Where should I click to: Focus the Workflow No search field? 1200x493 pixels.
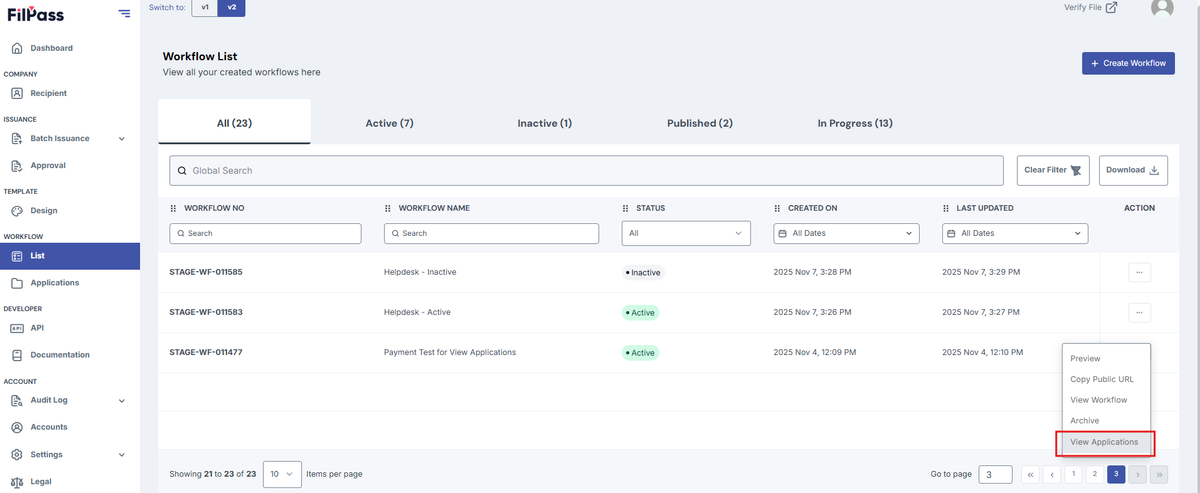click(x=265, y=233)
